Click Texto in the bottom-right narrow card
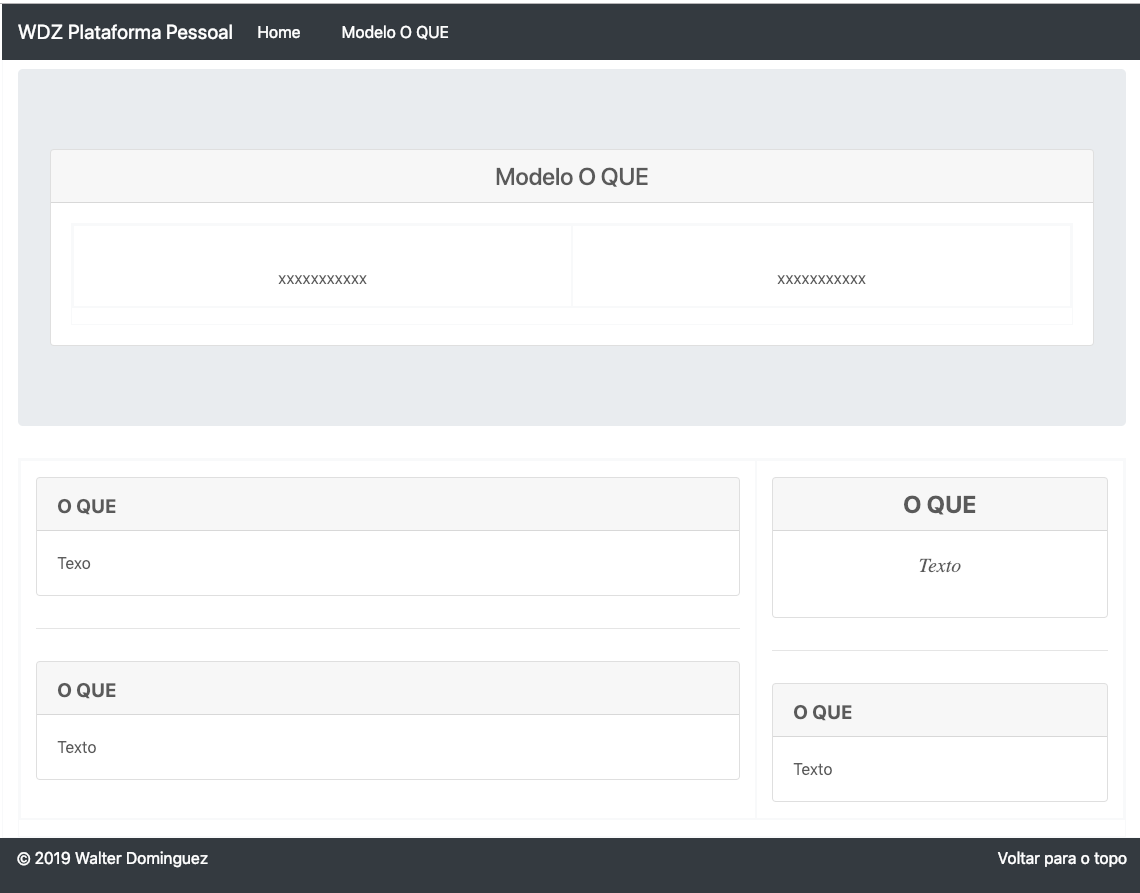1140x893 pixels. pos(812,769)
